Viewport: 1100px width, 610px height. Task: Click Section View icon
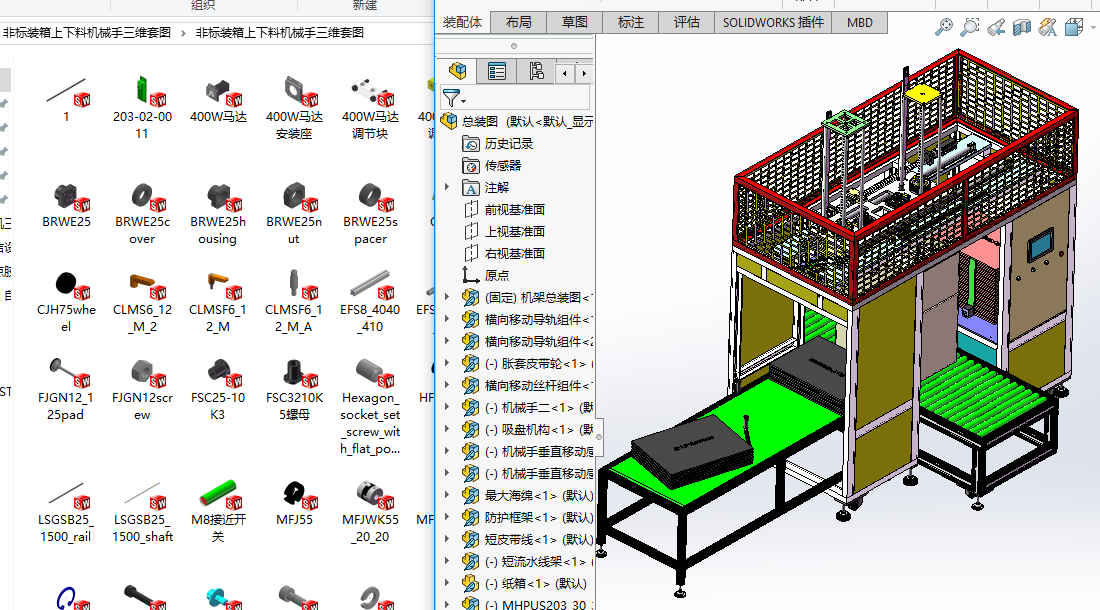[1021, 27]
